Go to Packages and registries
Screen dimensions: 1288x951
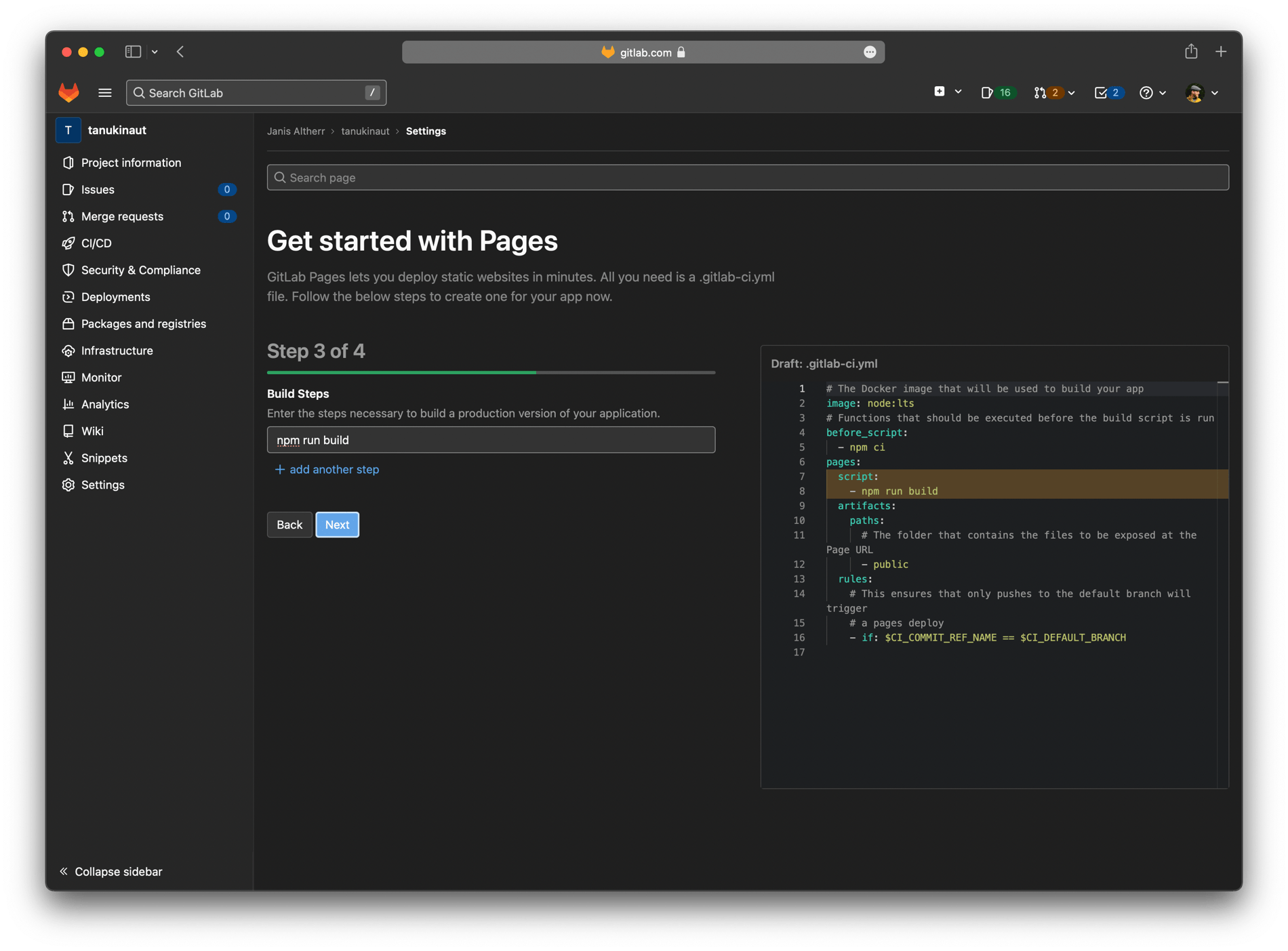(143, 323)
